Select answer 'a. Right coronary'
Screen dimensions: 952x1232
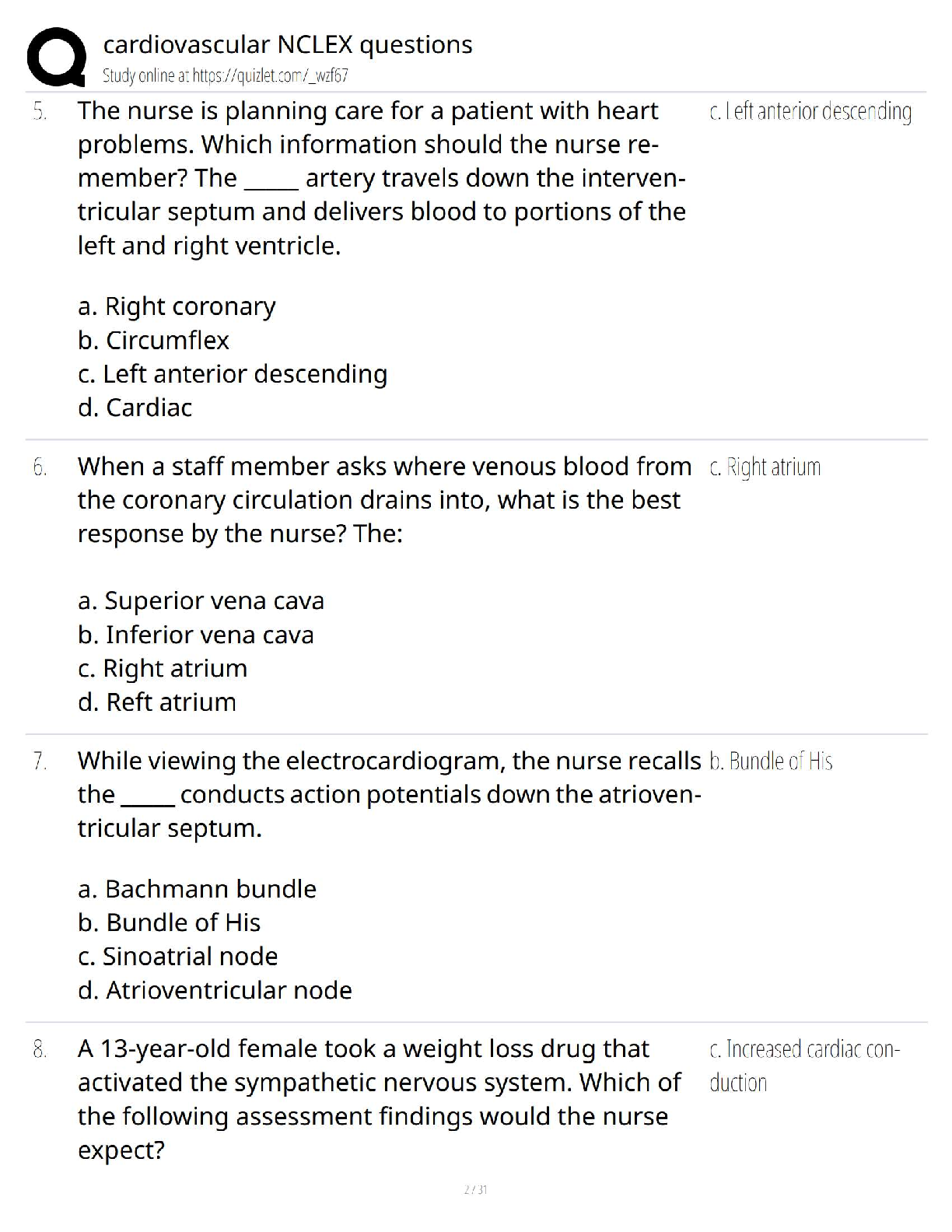[177, 306]
